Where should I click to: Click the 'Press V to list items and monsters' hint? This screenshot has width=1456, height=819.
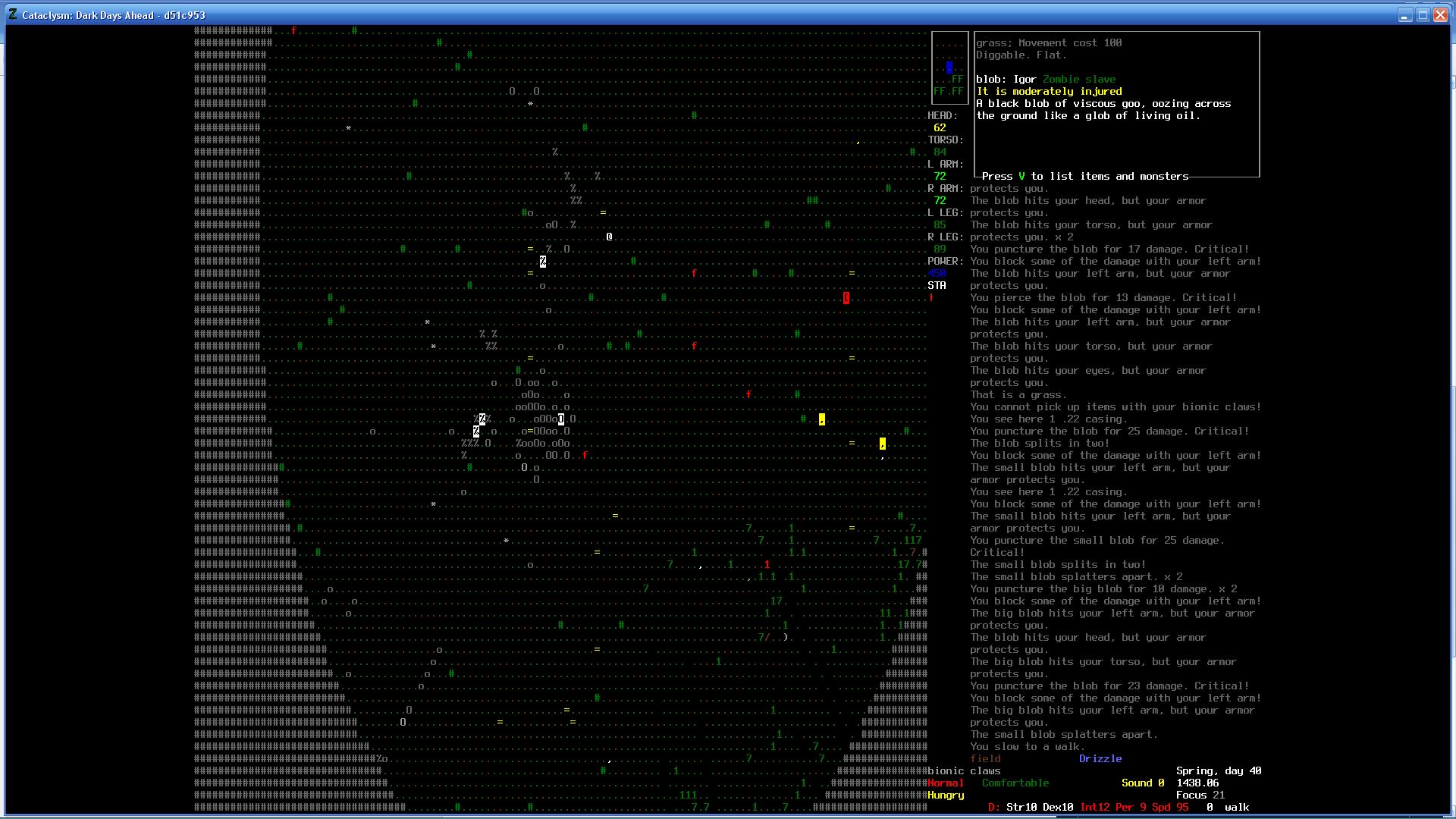point(1084,176)
